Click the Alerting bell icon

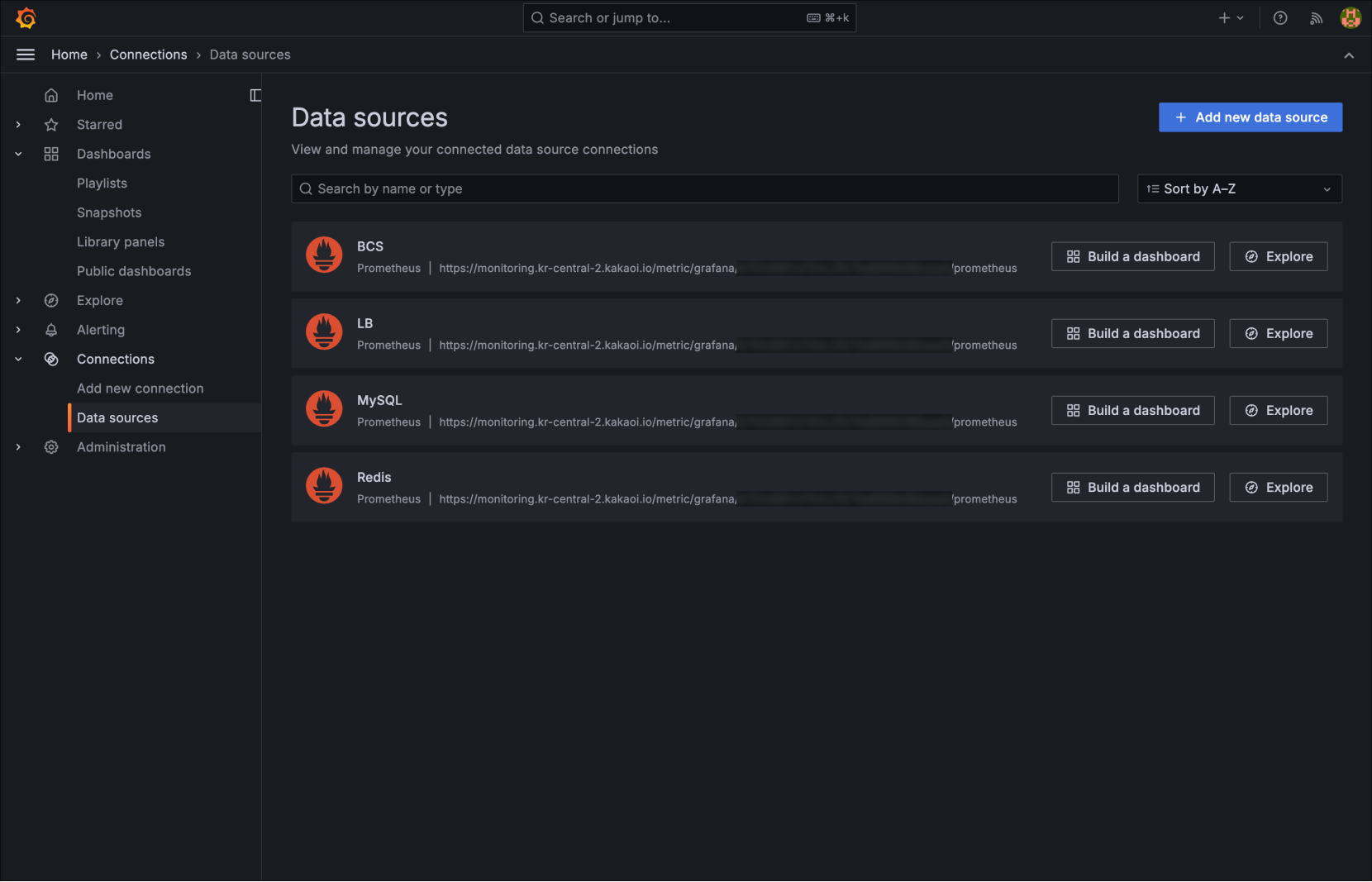[51, 330]
